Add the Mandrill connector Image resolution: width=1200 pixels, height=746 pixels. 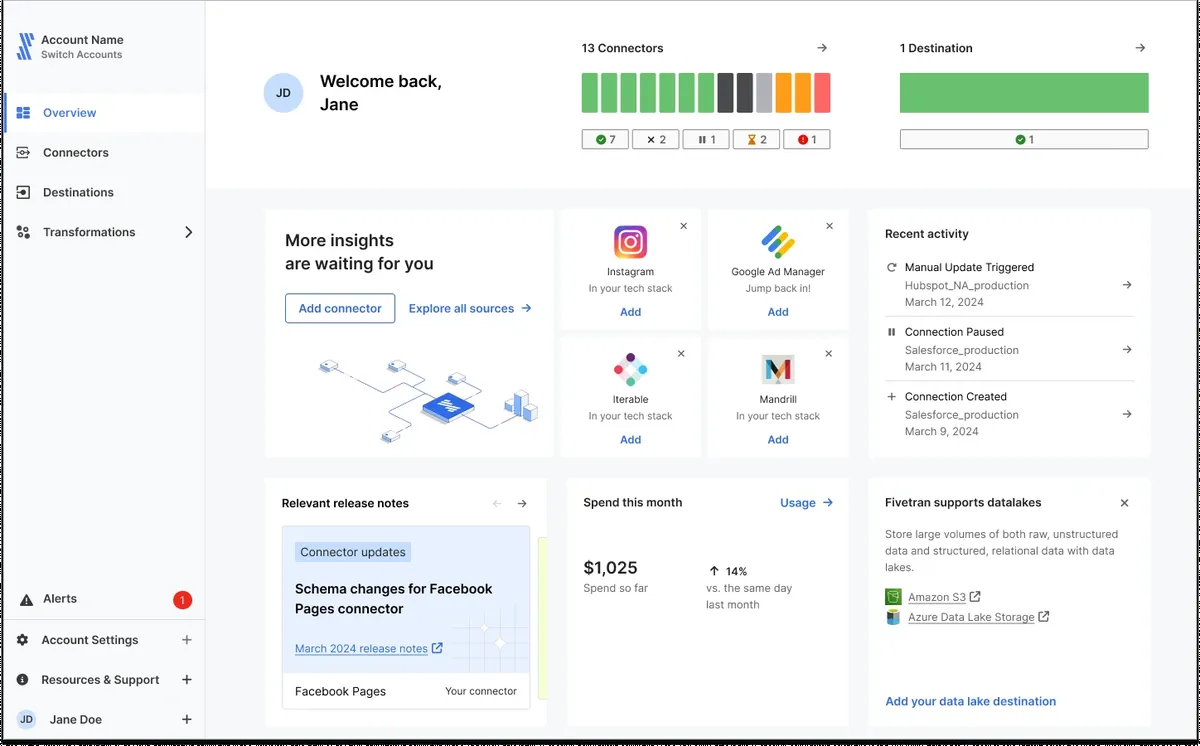(x=778, y=440)
